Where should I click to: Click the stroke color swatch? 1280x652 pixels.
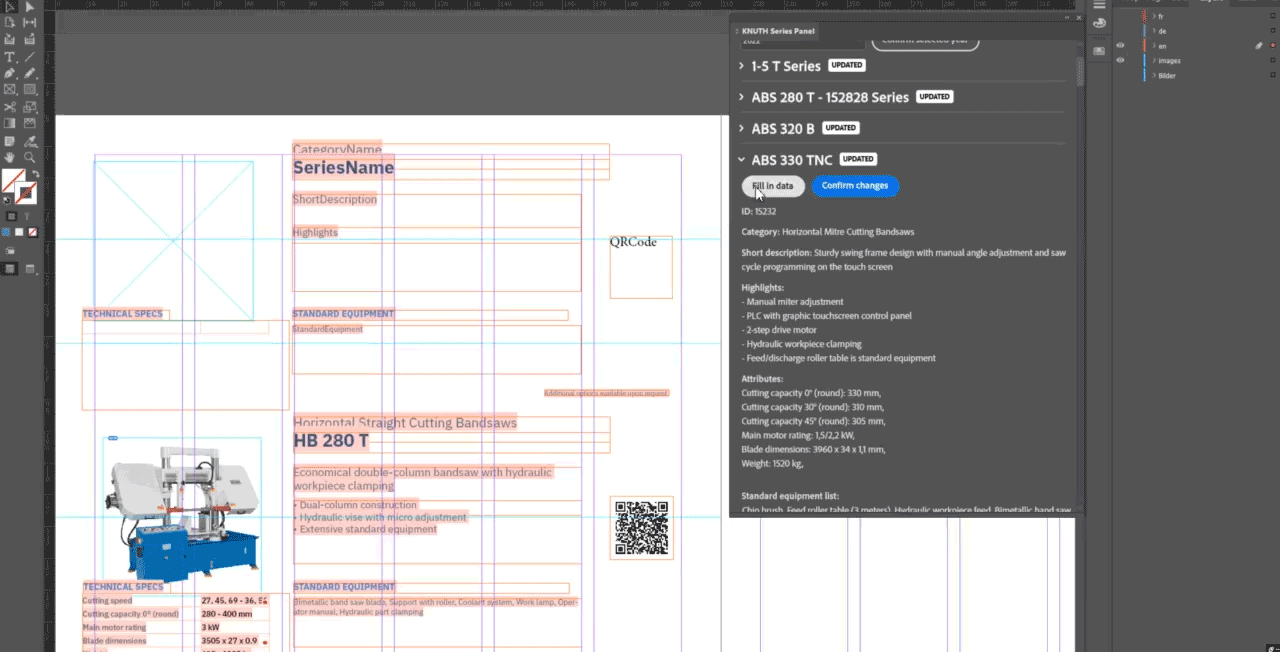tap(25, 192)
